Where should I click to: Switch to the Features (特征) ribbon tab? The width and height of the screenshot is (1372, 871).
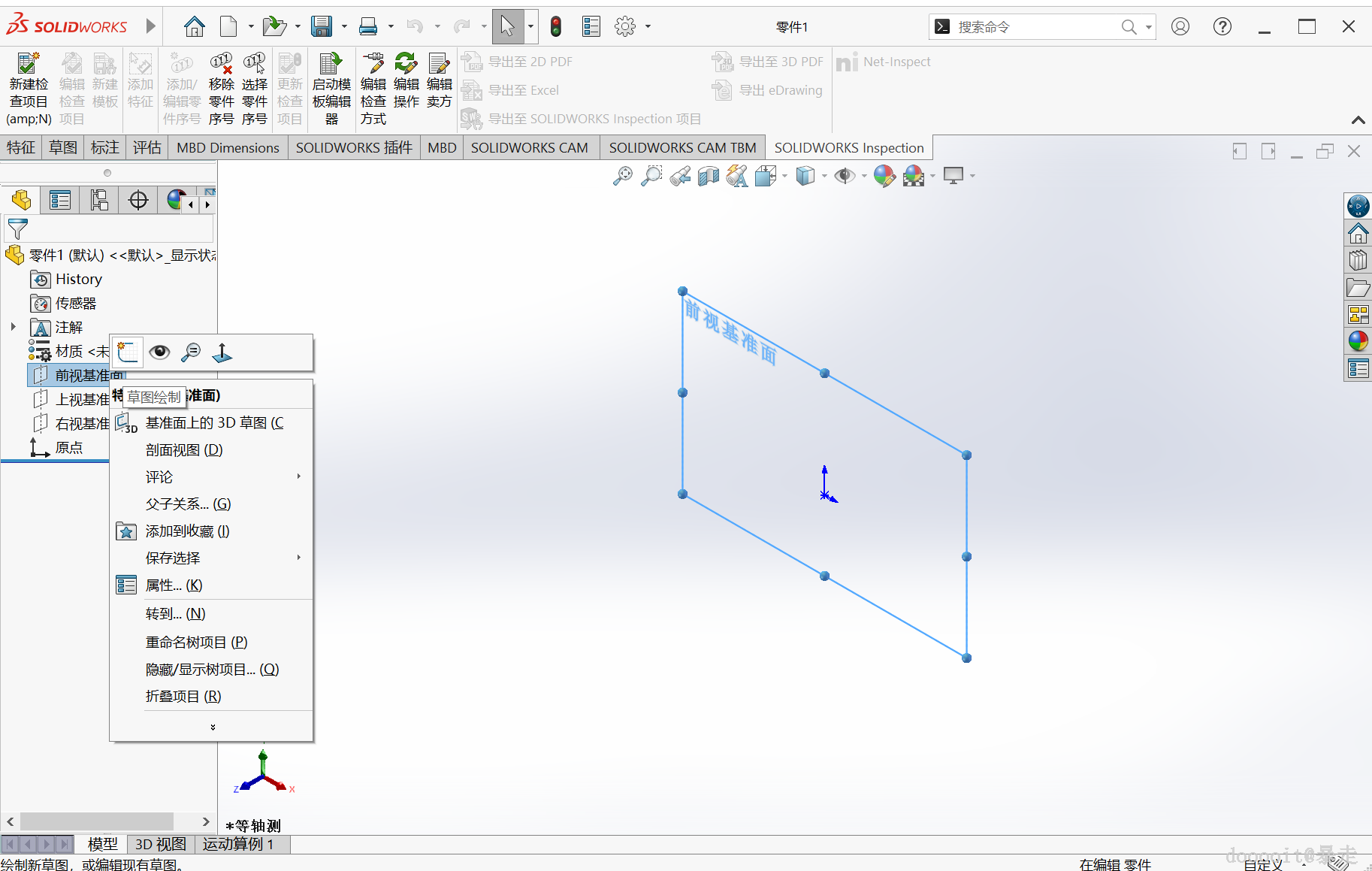point(21,147)
